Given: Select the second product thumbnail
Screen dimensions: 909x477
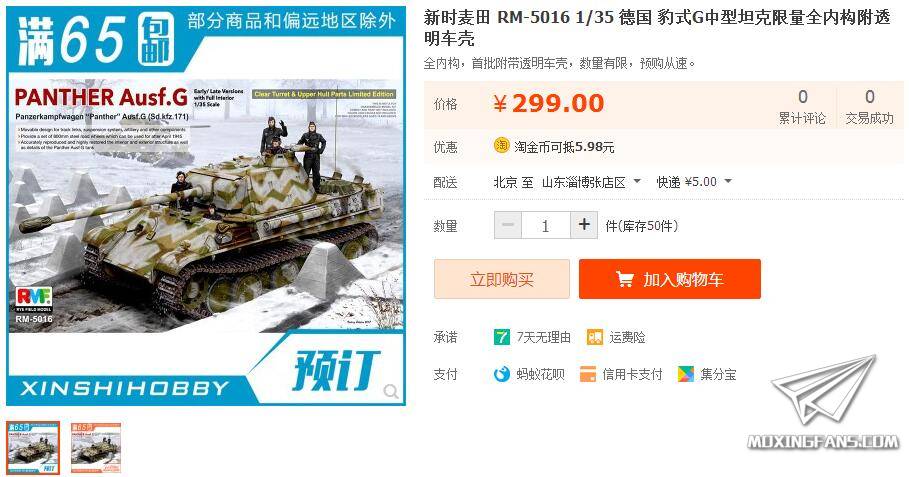Looking at the screenshot, I should pos(96,447).
